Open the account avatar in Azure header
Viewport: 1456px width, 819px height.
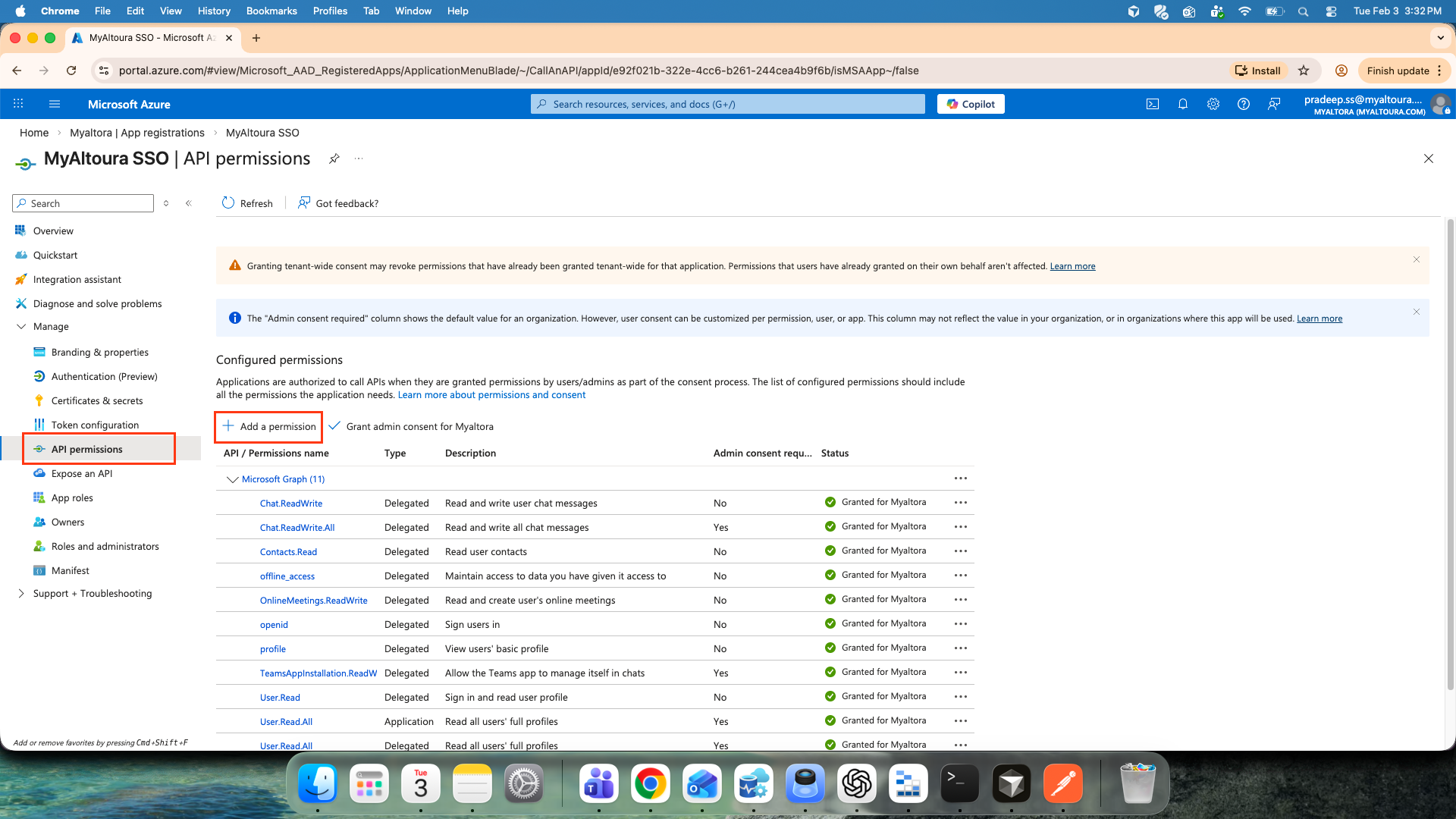point(1440,105)
